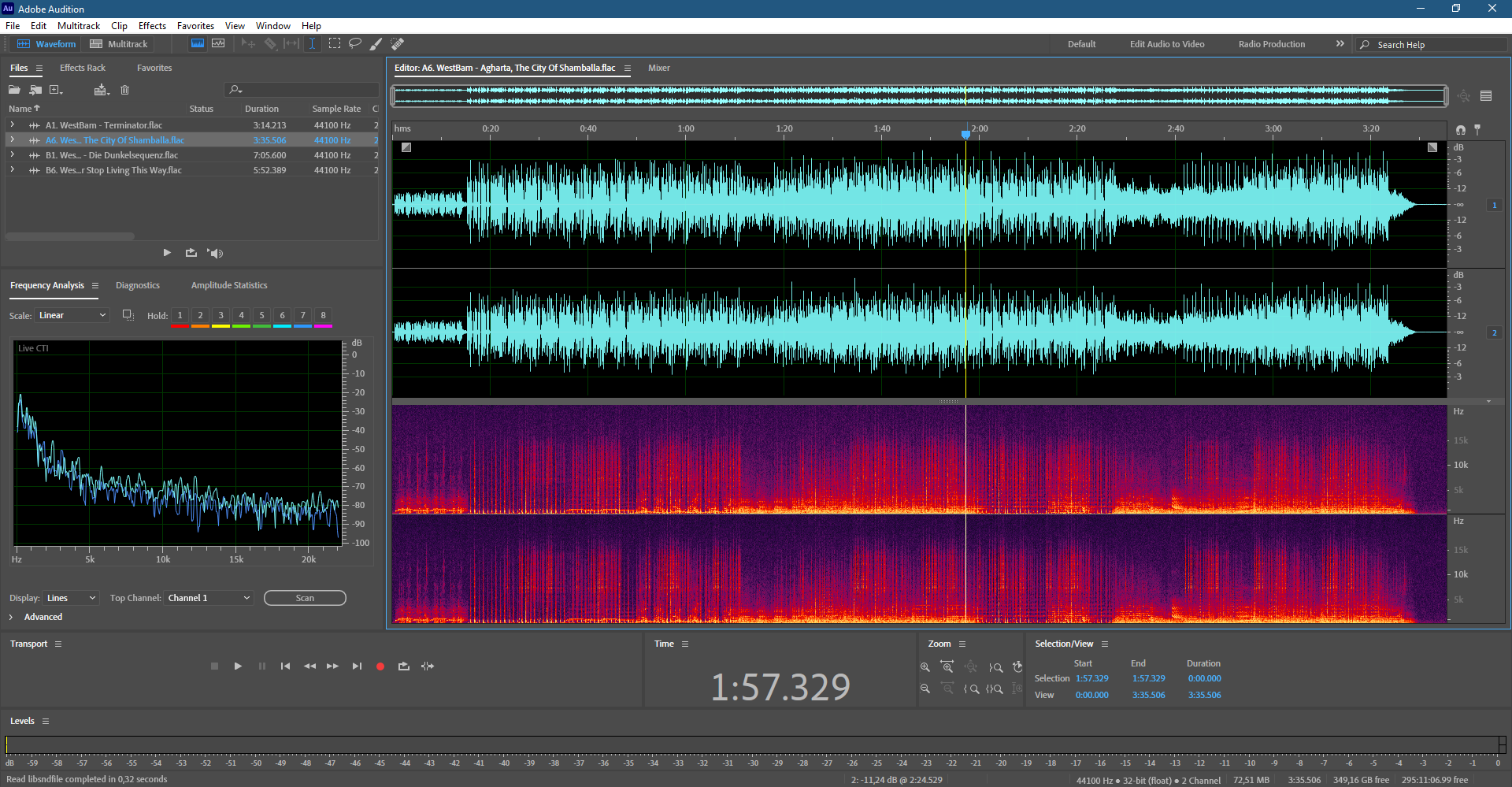
Task: Click the Open File folder icon
Action: (14, 90)
